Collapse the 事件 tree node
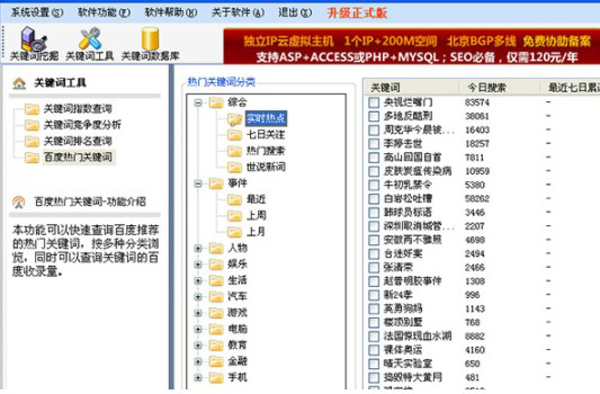This screenshot has height=394, width=600. (198, 184)
